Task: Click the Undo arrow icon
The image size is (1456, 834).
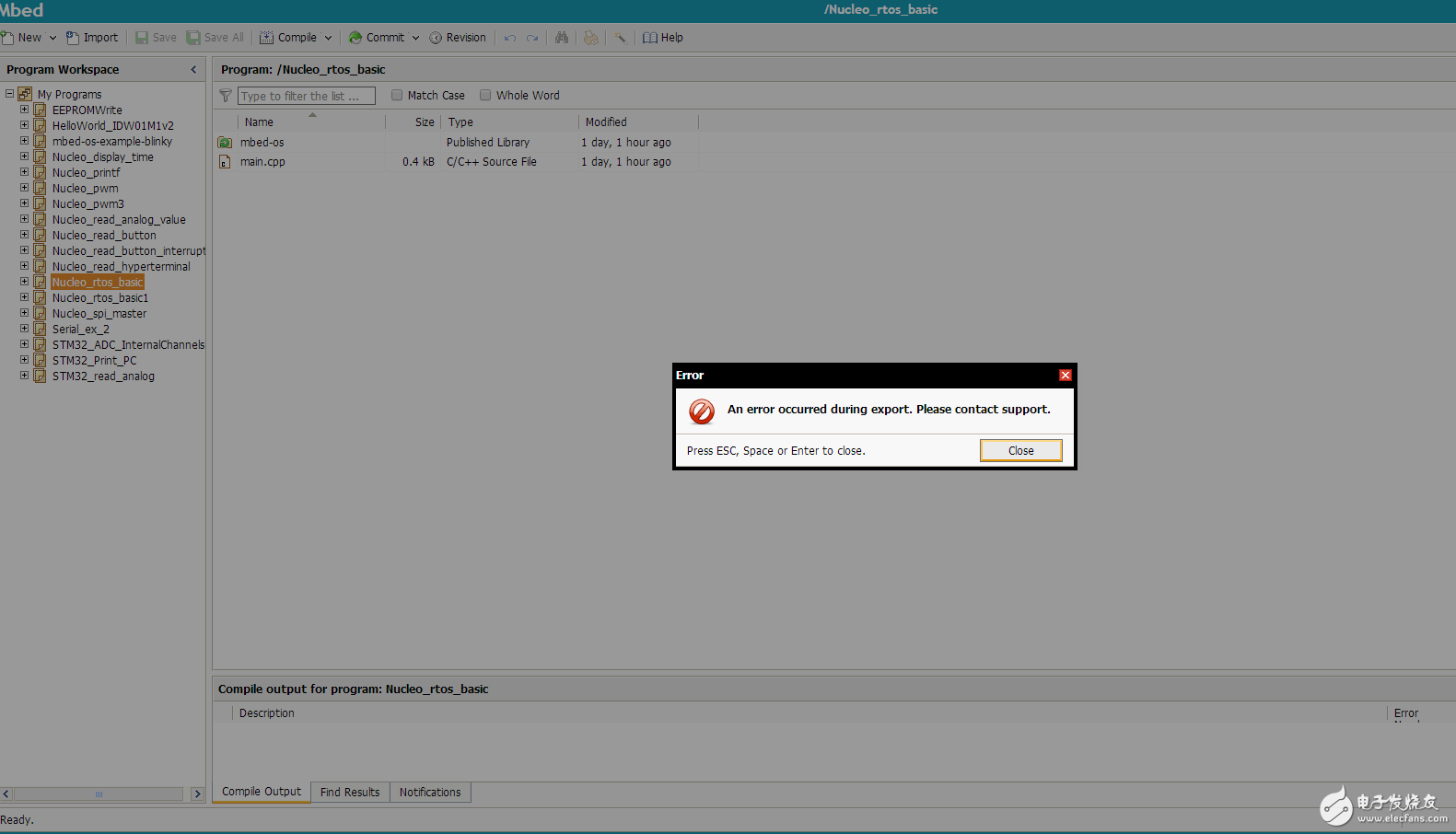Action: coord(510,38)
